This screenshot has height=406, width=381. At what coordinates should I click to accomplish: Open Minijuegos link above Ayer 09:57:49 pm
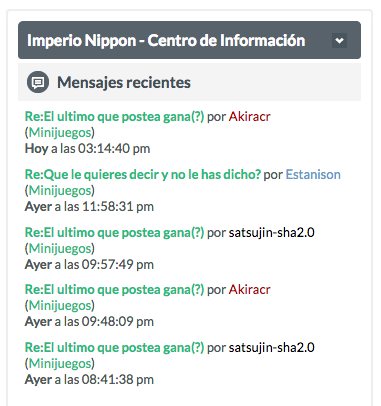tap(60, 249)
